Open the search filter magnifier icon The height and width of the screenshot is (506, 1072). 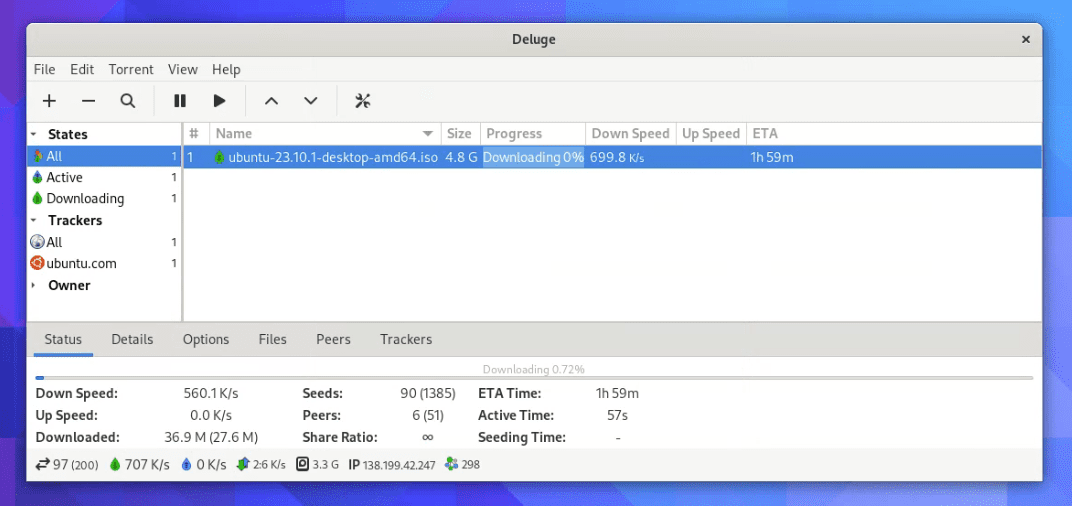point(128,101)
